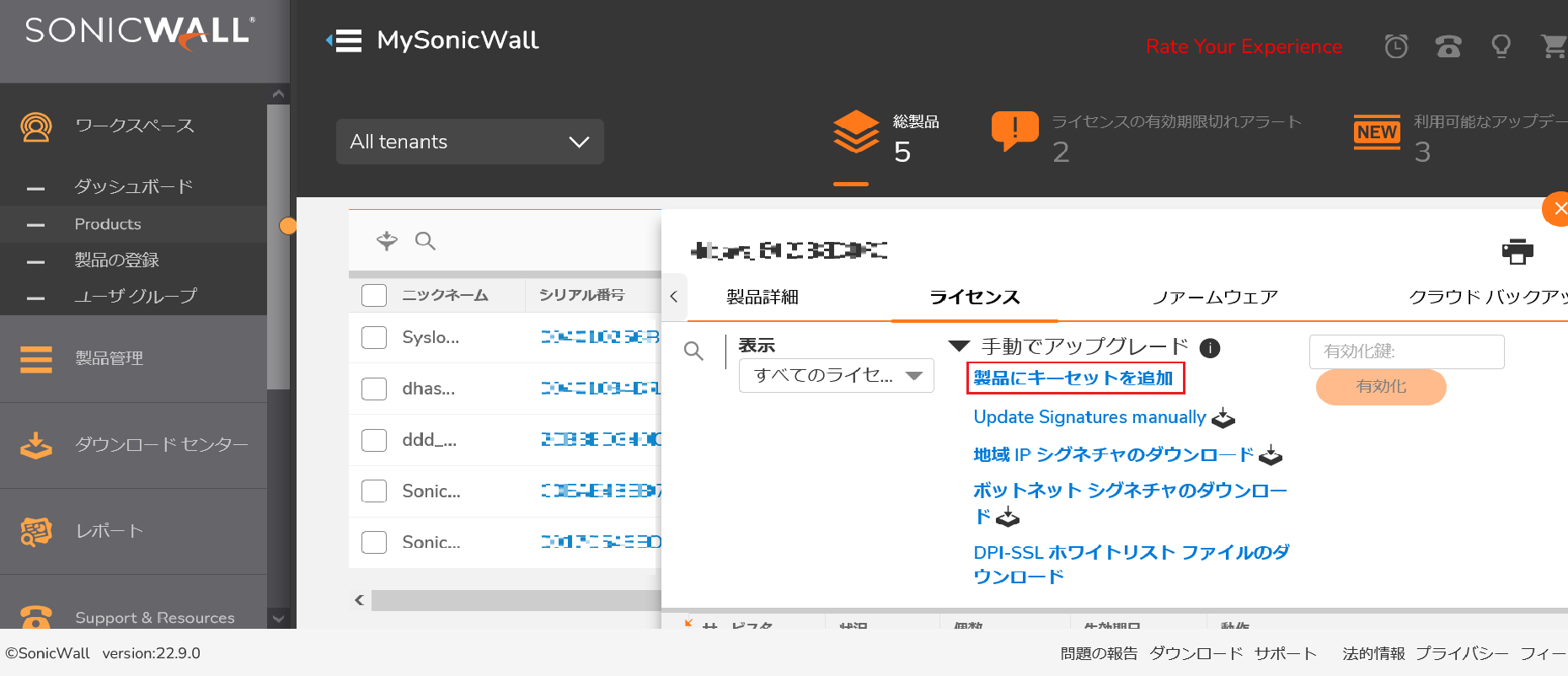
Task: Click the table horizontal scrollbar track
Action: click(516, 600)
